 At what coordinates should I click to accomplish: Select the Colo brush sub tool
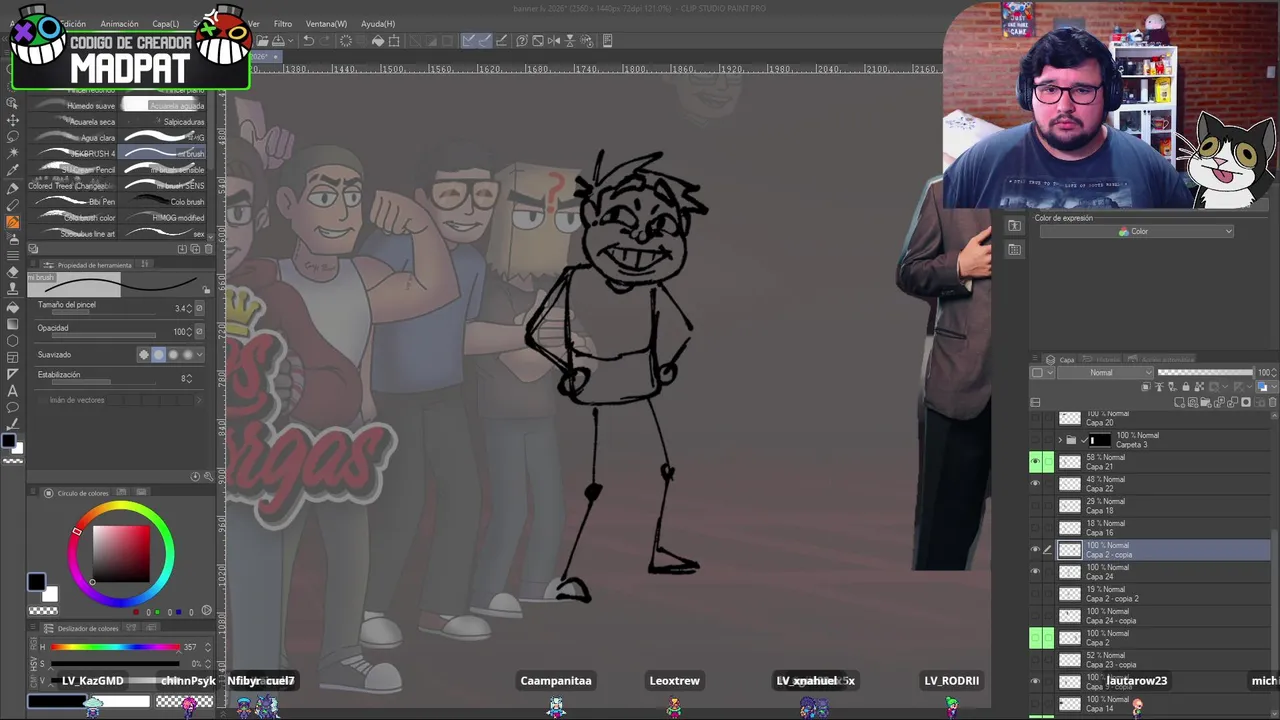[163, 202]
